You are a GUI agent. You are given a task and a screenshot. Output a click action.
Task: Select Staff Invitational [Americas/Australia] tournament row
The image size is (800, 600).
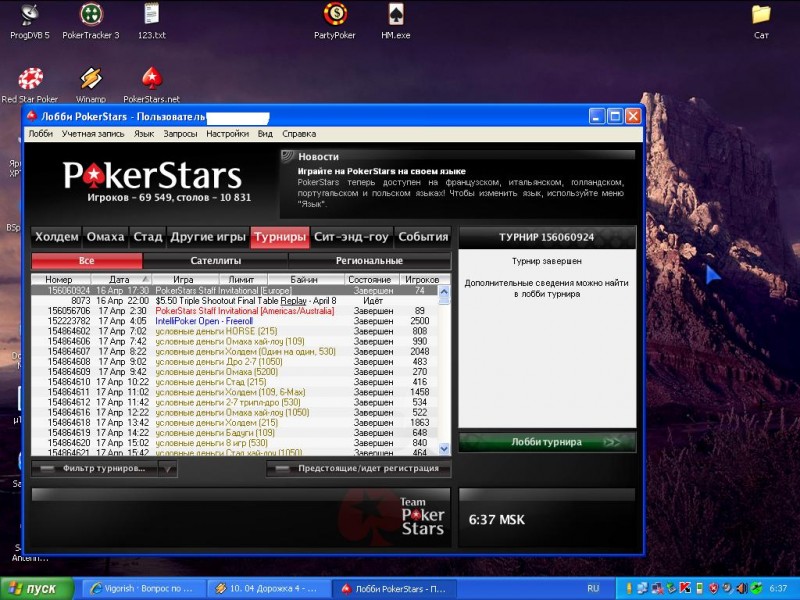point(234,311)
